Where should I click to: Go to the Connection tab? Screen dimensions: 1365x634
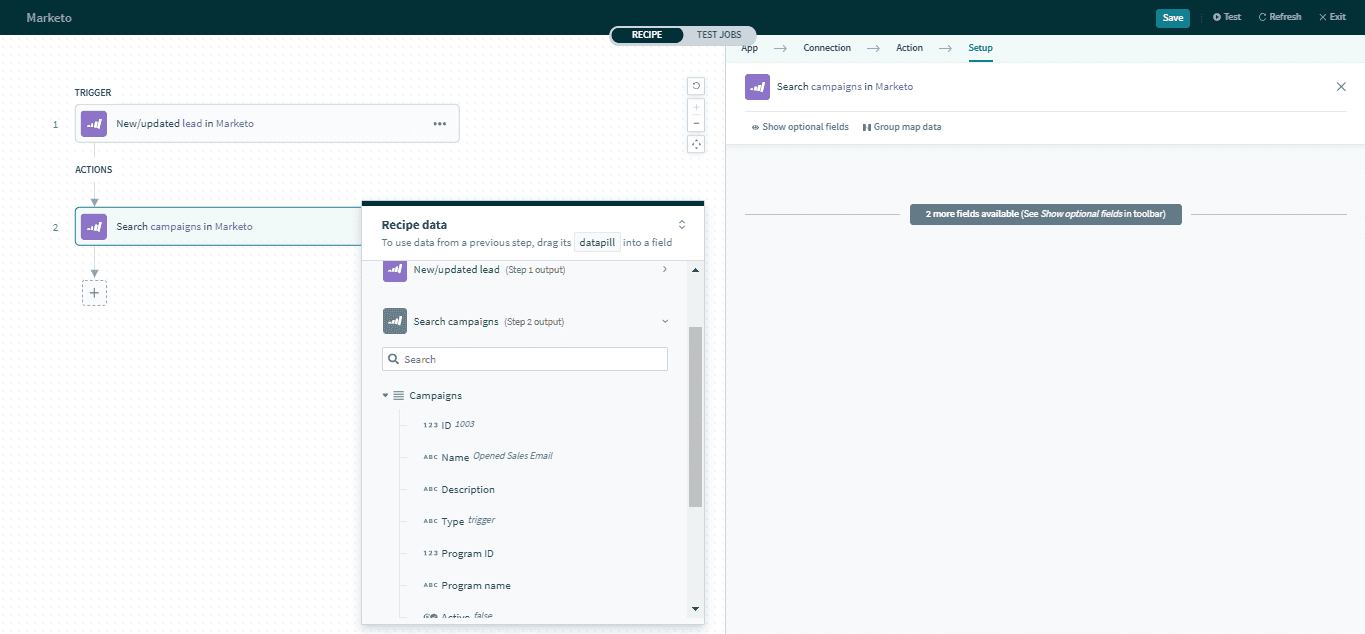[x=827, y=48]
